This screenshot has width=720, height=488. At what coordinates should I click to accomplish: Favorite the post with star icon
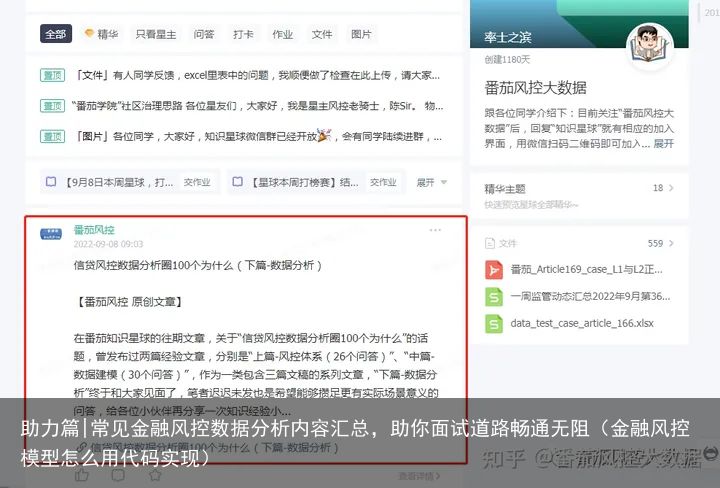[155, 475]
